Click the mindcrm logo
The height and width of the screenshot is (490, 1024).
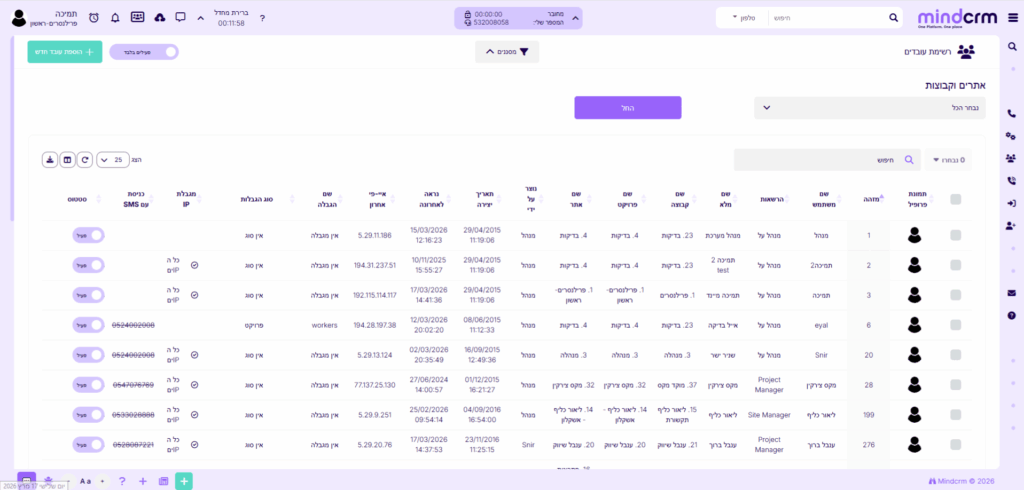[x=959, y=18]
